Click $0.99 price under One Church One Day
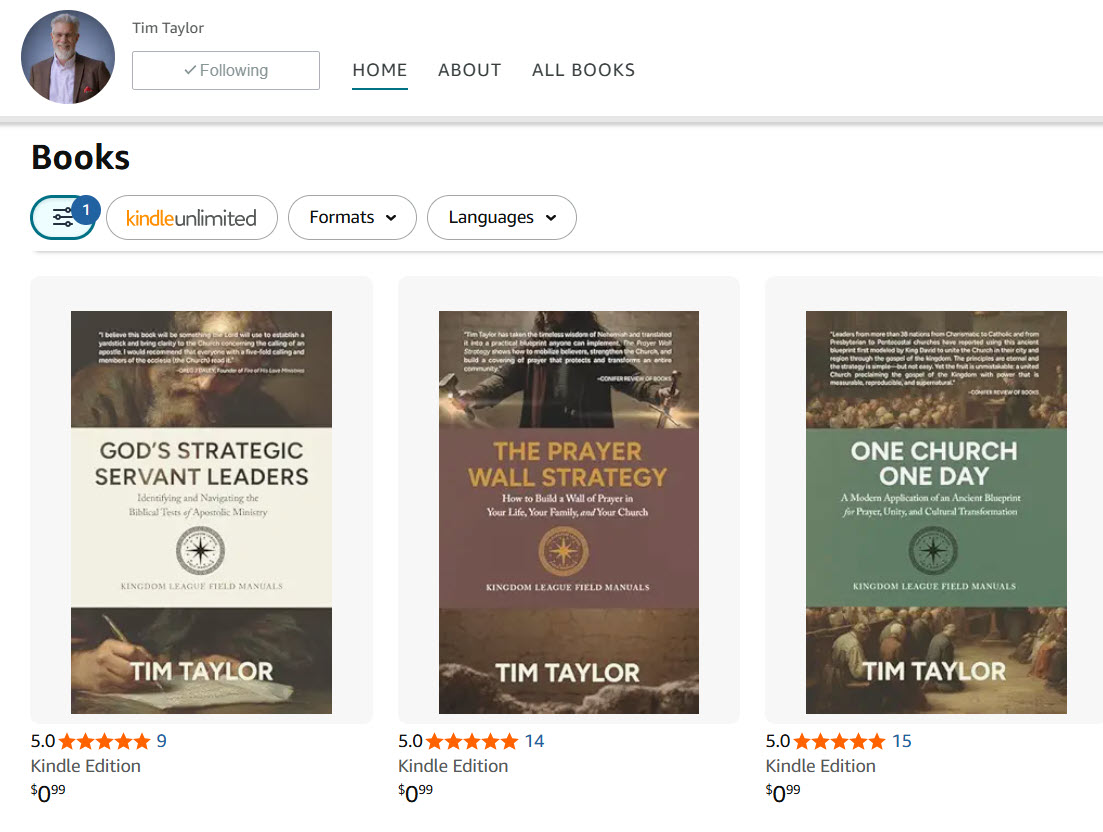Image resolution: width=1103 pixels, height=832 pixels. (783, 793)
